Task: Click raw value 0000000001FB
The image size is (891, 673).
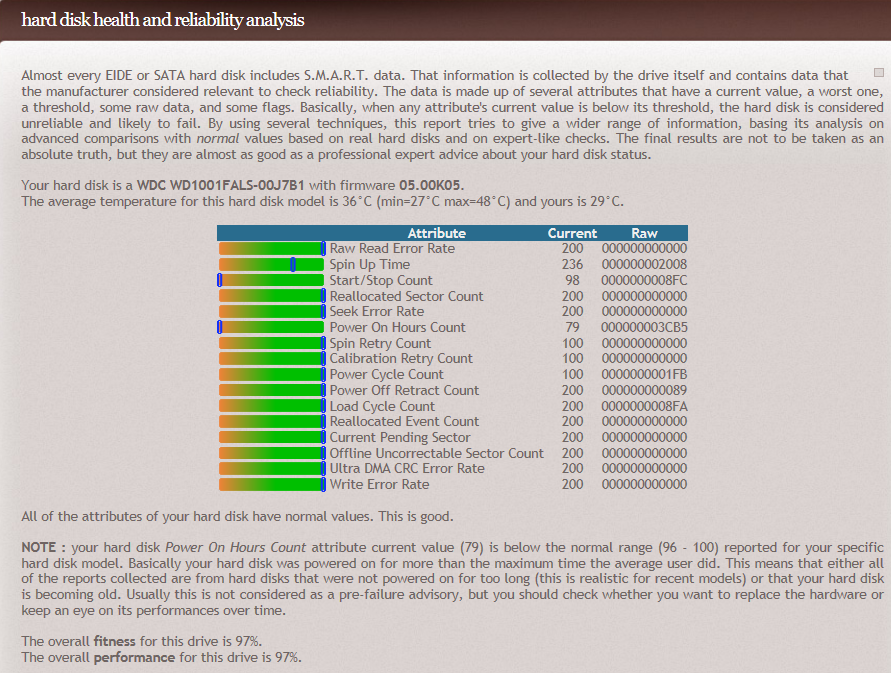Action: coord(644,375)
